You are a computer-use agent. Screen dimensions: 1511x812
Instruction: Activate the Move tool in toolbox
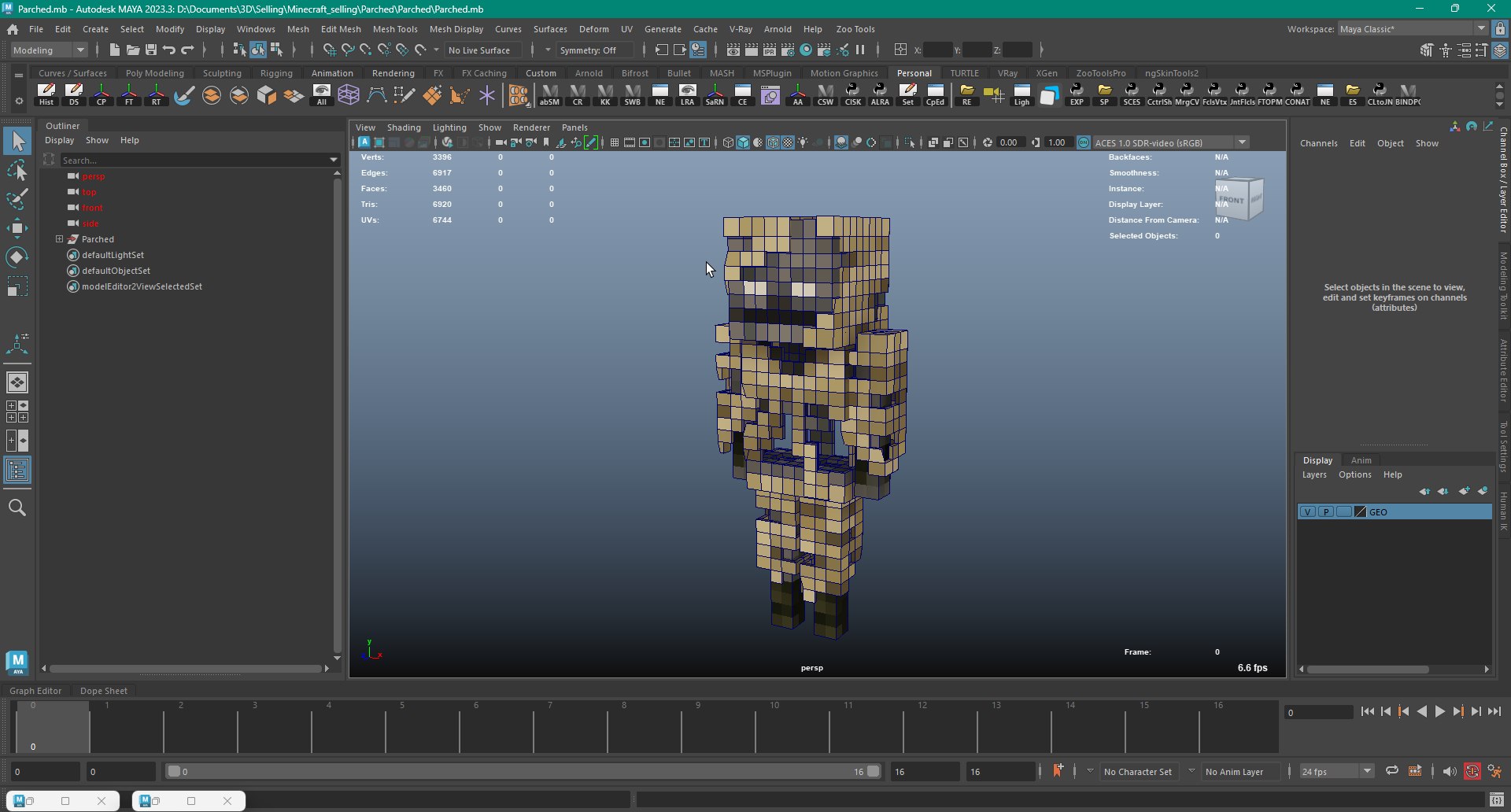[17, 228]
